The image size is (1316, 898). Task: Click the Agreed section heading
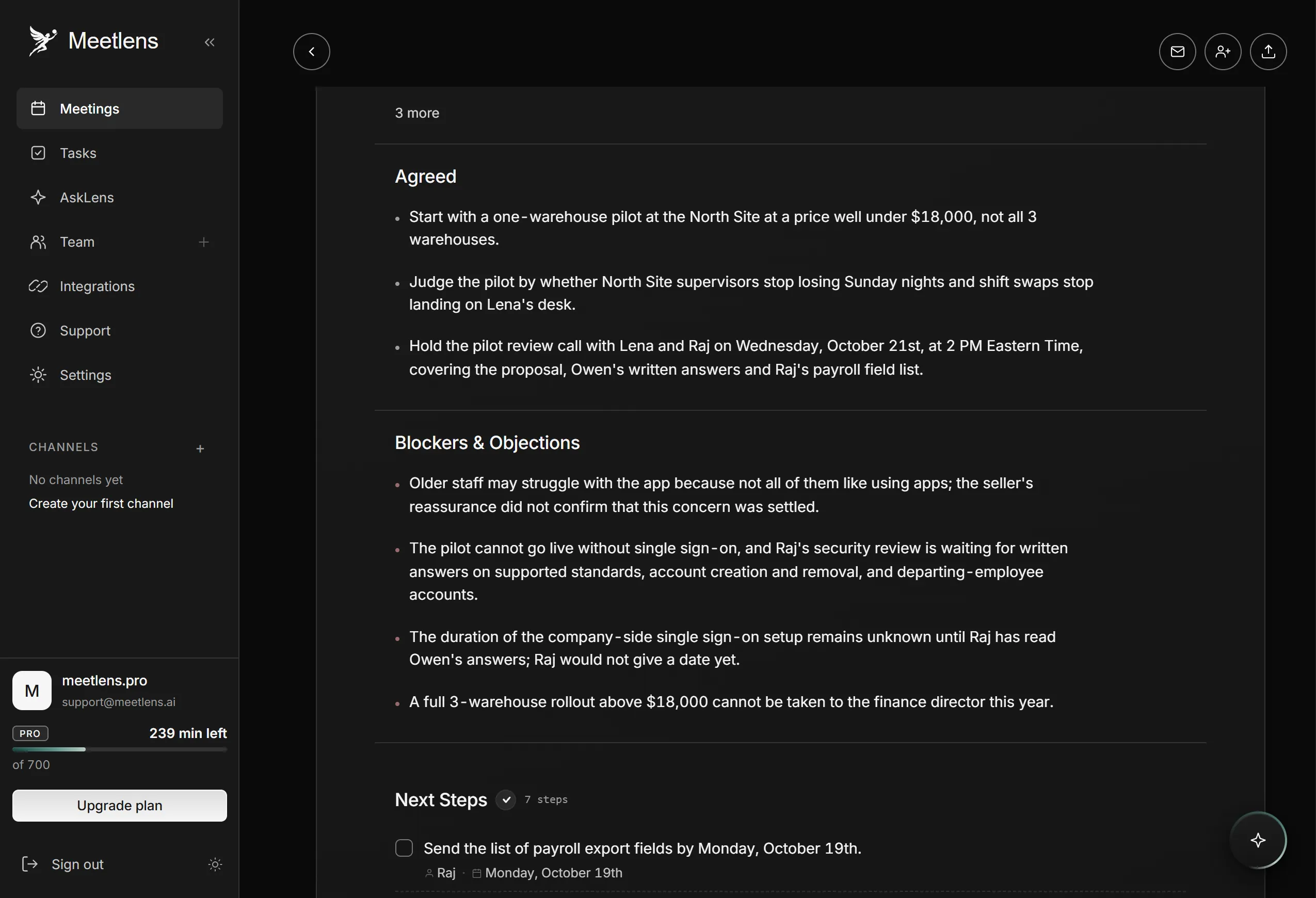pos(425,176)
